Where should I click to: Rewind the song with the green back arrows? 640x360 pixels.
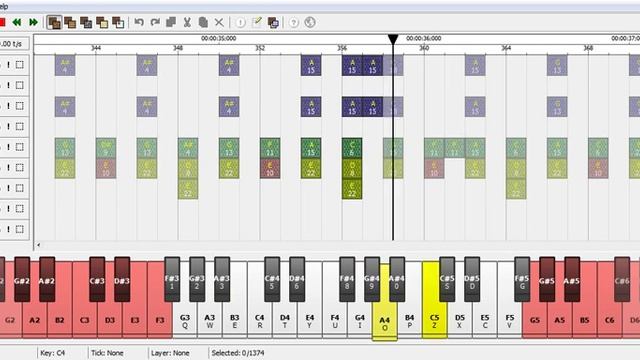coord(17,22)
